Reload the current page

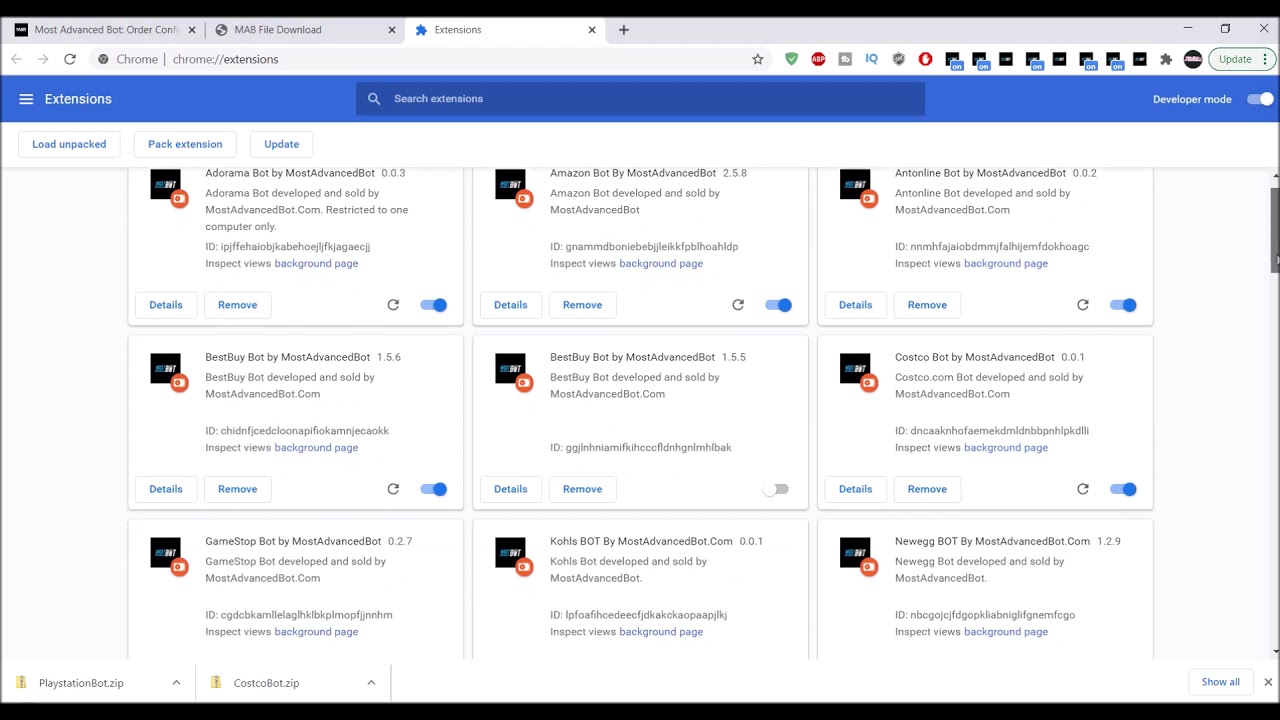(x=70, y=59)
